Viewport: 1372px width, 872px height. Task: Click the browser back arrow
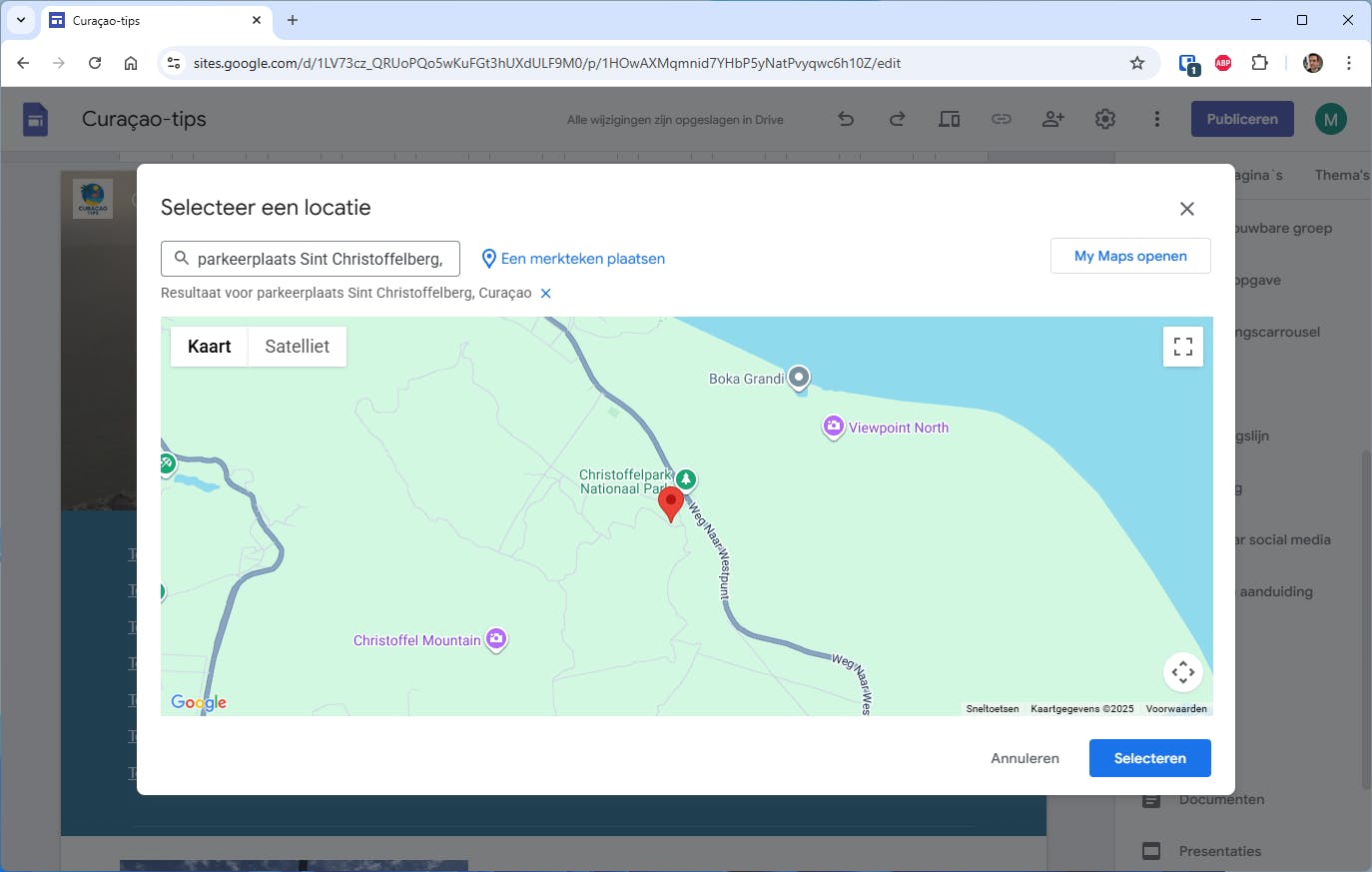23,63
